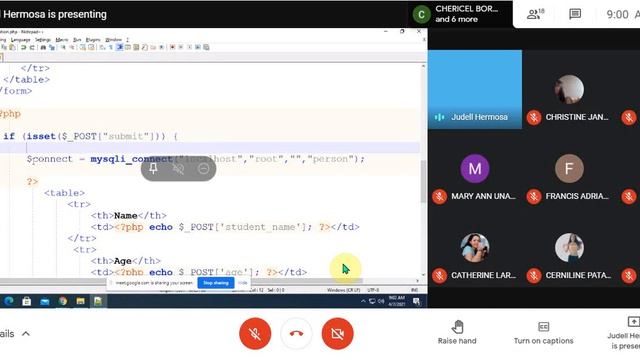The image size is (640, 360).
Task: Click the horizontal scrollbar's right arrow
Action: pyautogui.click(x=417, y=281)
